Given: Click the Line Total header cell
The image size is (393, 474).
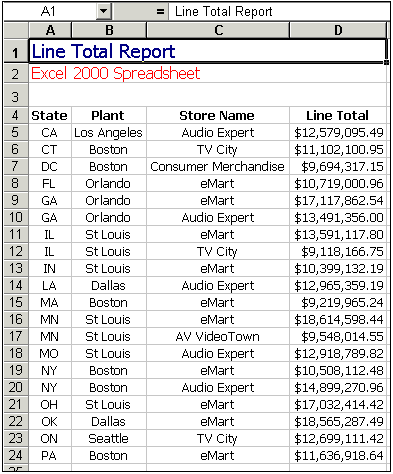Looking at the screenshot, I should coord(338,115).
